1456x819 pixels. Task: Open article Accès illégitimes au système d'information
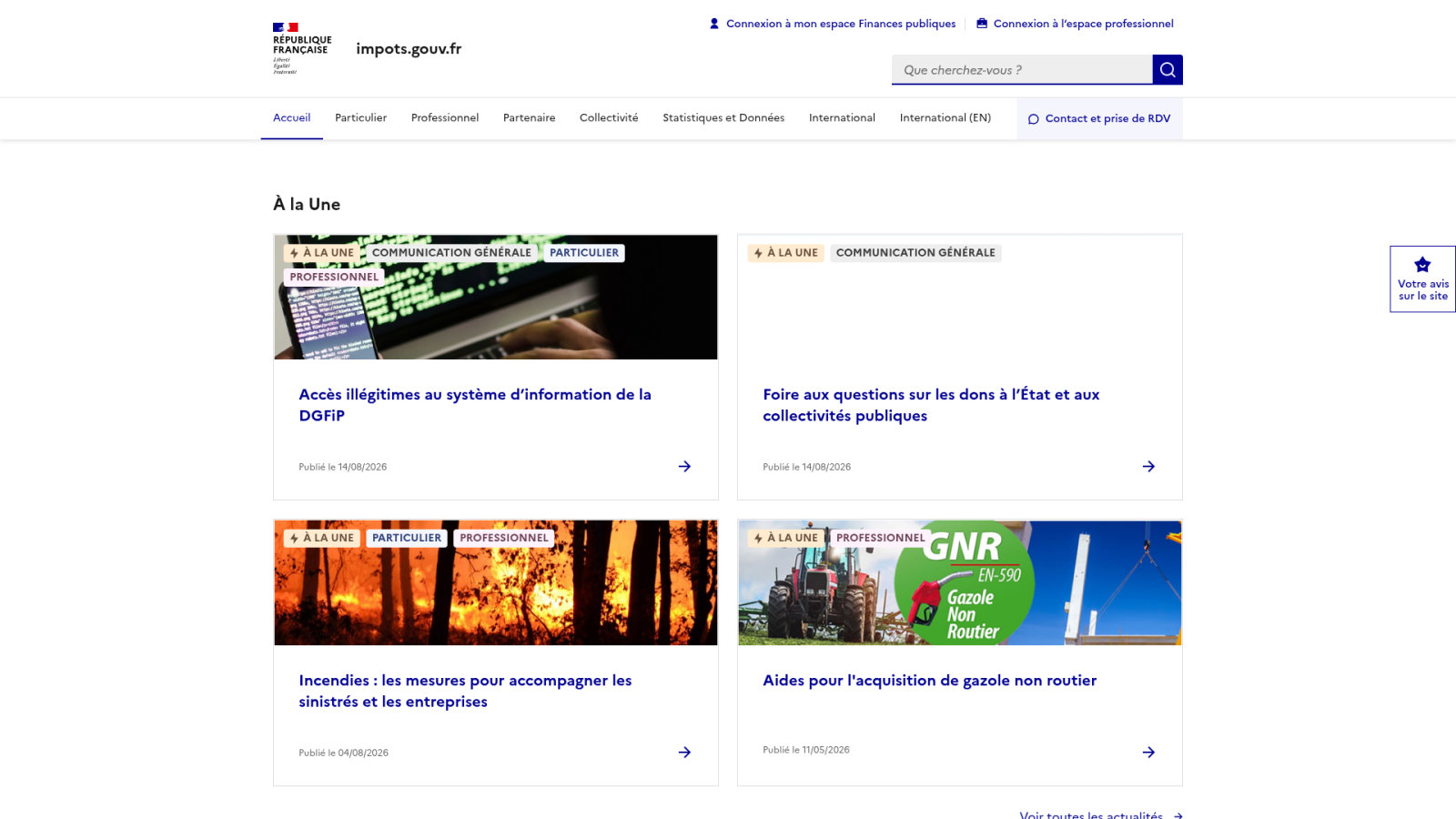475,405
